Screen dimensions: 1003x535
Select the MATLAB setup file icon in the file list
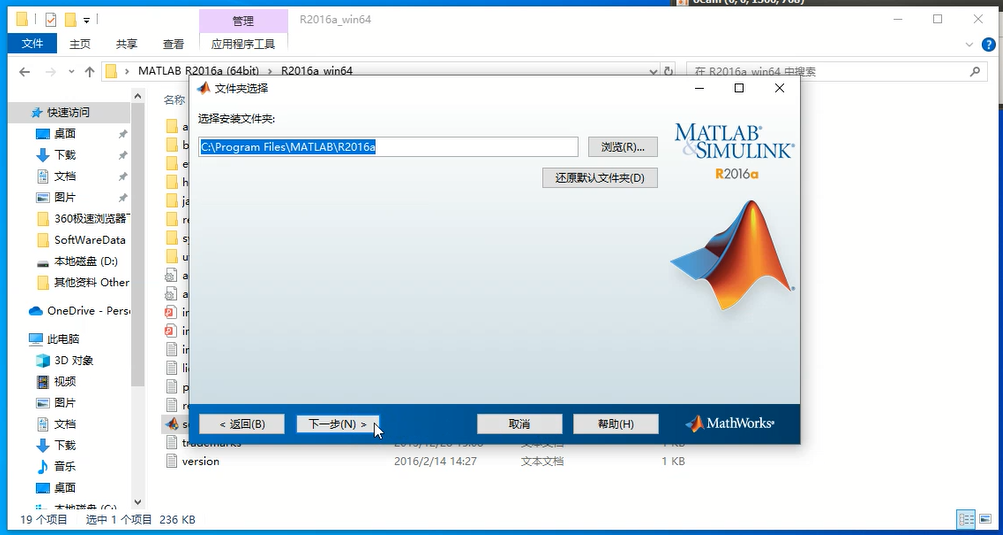(x=171, y=424)
